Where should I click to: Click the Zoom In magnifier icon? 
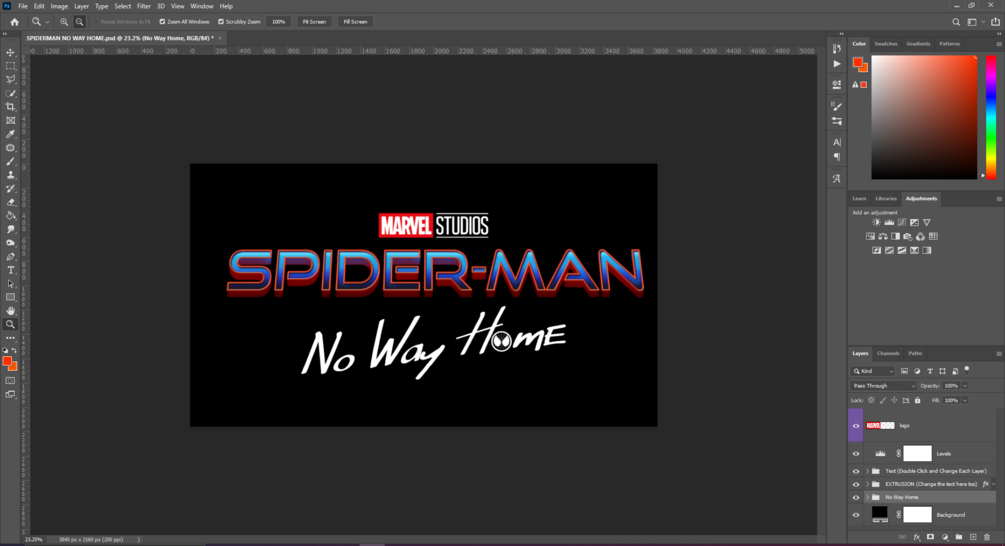(64, 22)
